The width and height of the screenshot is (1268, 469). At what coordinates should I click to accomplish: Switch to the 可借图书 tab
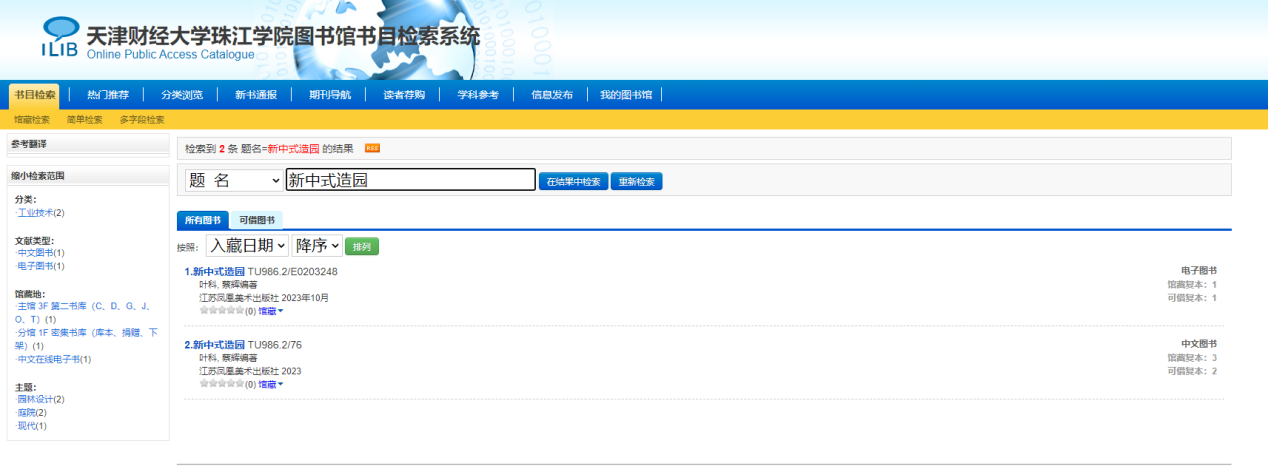[257, 220]
